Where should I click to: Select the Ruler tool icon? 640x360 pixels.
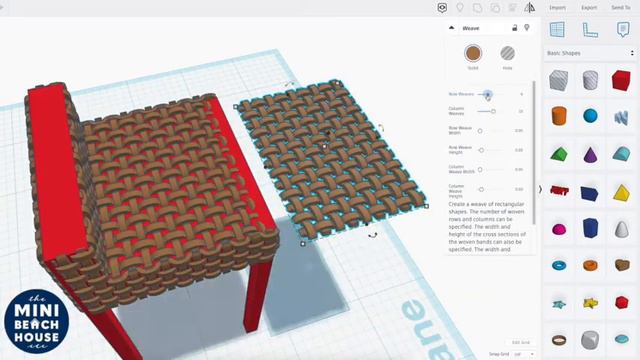tap(590, 30)
